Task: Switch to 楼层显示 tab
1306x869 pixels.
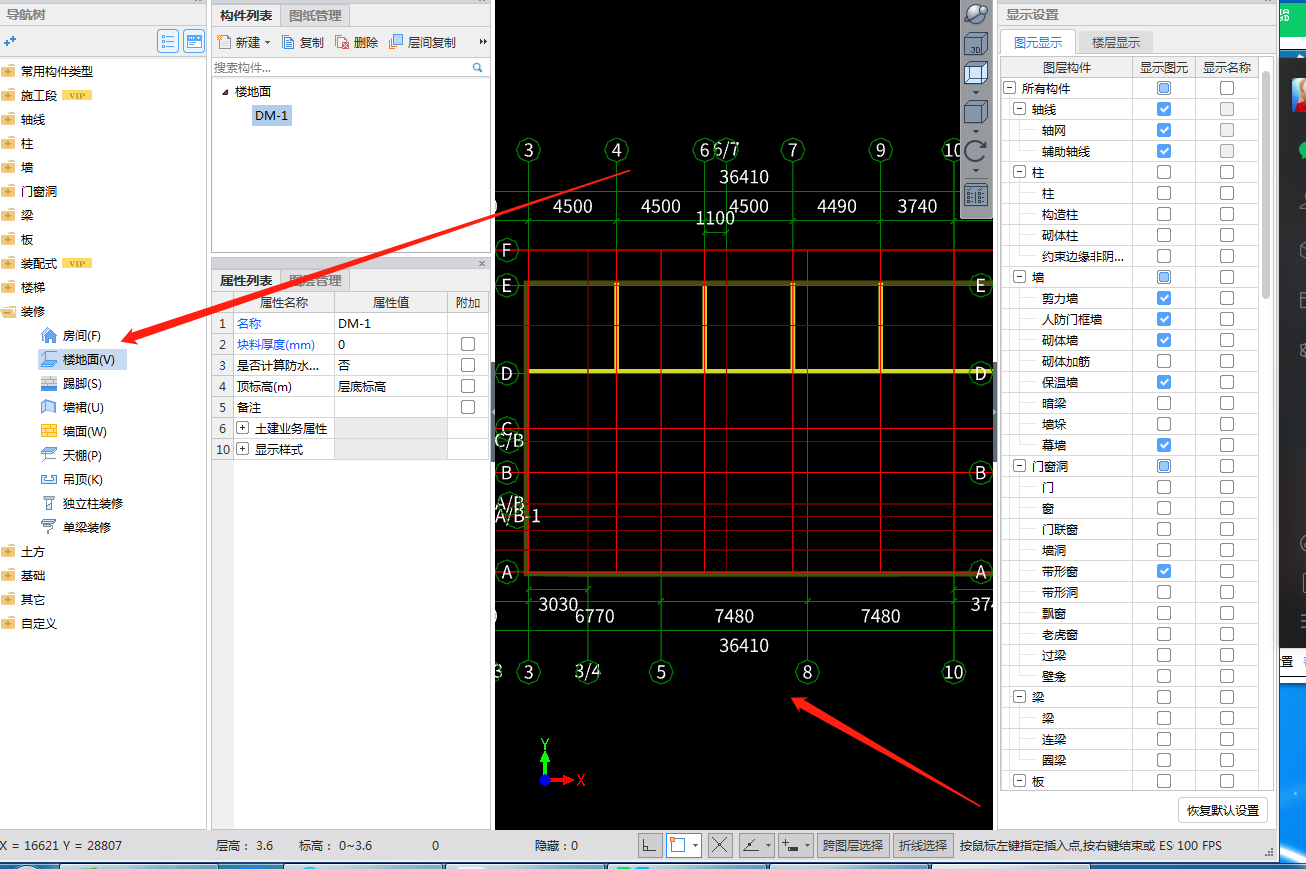Action: (1115, 43)
